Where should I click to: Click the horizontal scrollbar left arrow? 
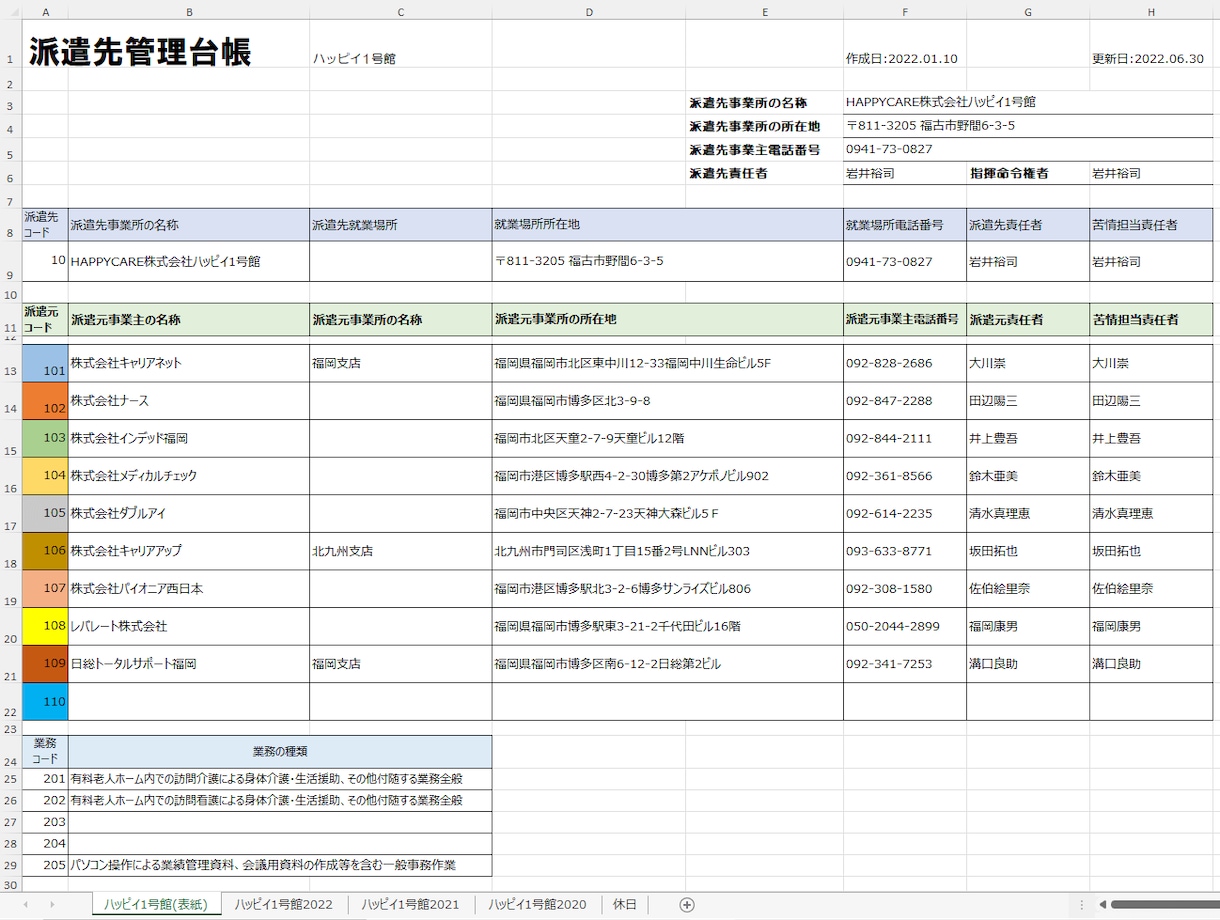(1103, 904)
